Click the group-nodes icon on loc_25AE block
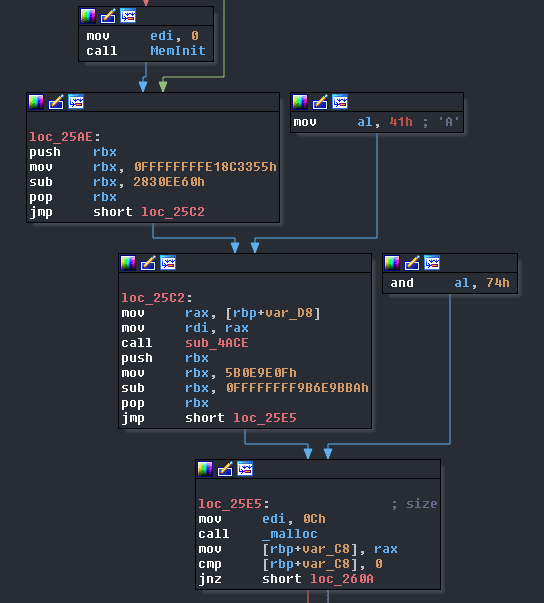Image resolution: width=544 pixels, height=603 pixels. pyautogui.click(x=76, y=102)
